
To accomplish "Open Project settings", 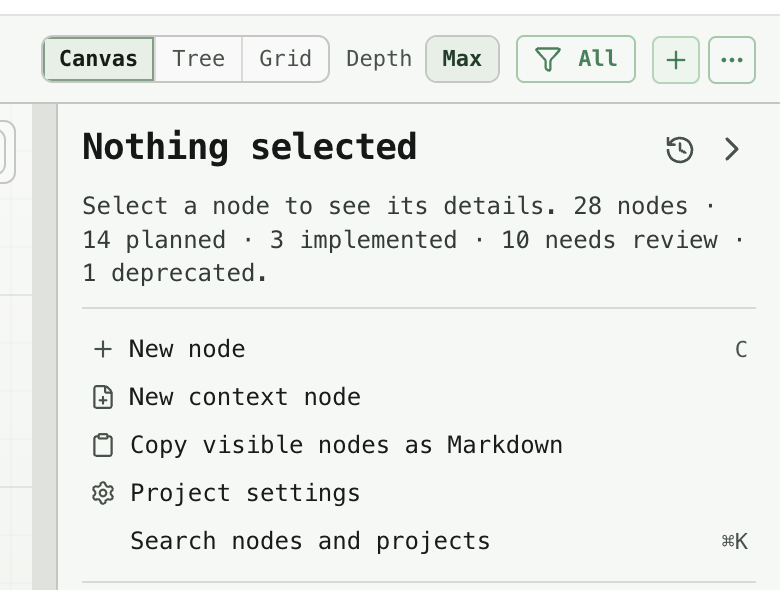I will click(x=419, y=493).
